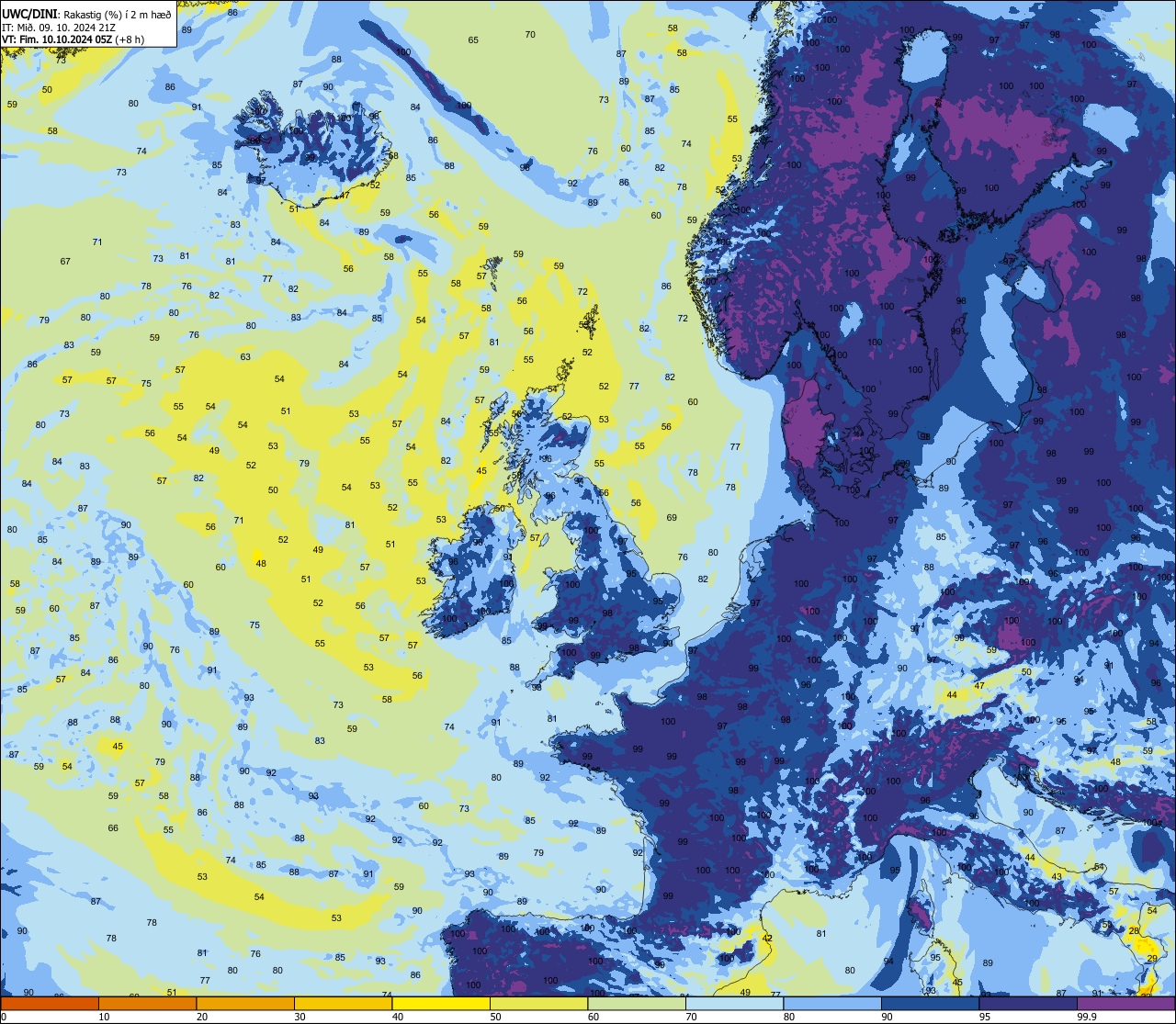The height and width of the screenshot is (1024, 1176).
Task: Click the map title 'UWC/DINI: Rakastig (%) í 2 m hæð'
Action: tap(86, 14)
